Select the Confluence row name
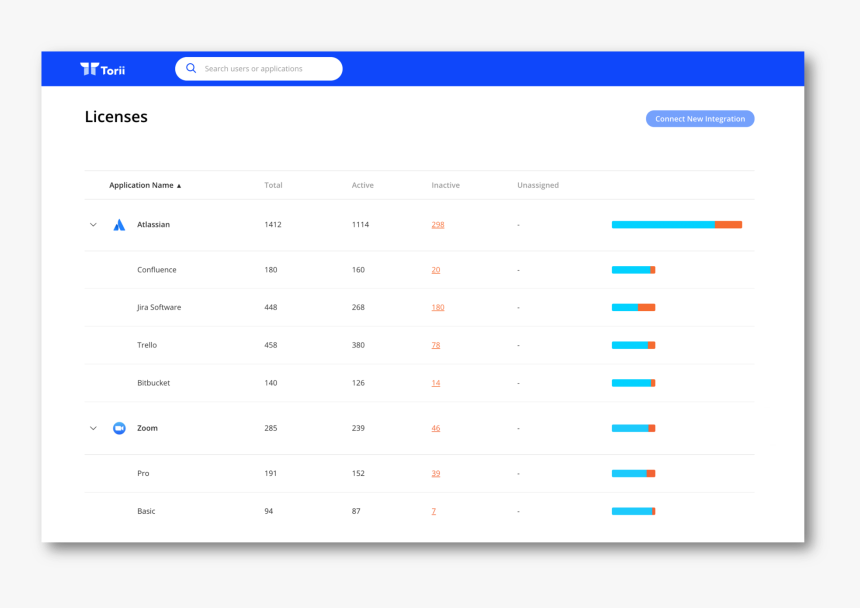Screen dimensions: 860x608 click(x=157, y=270)
